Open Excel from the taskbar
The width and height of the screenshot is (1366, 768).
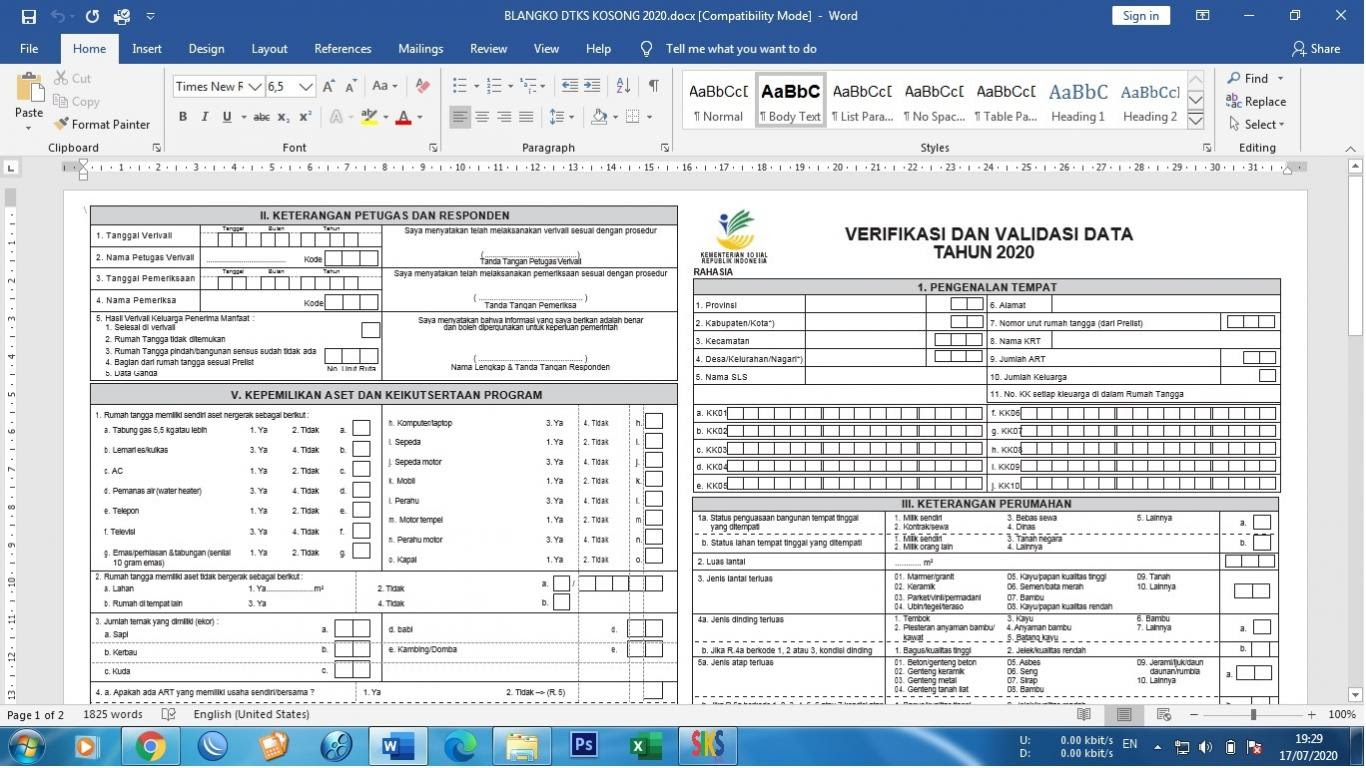tap(646, 746)
